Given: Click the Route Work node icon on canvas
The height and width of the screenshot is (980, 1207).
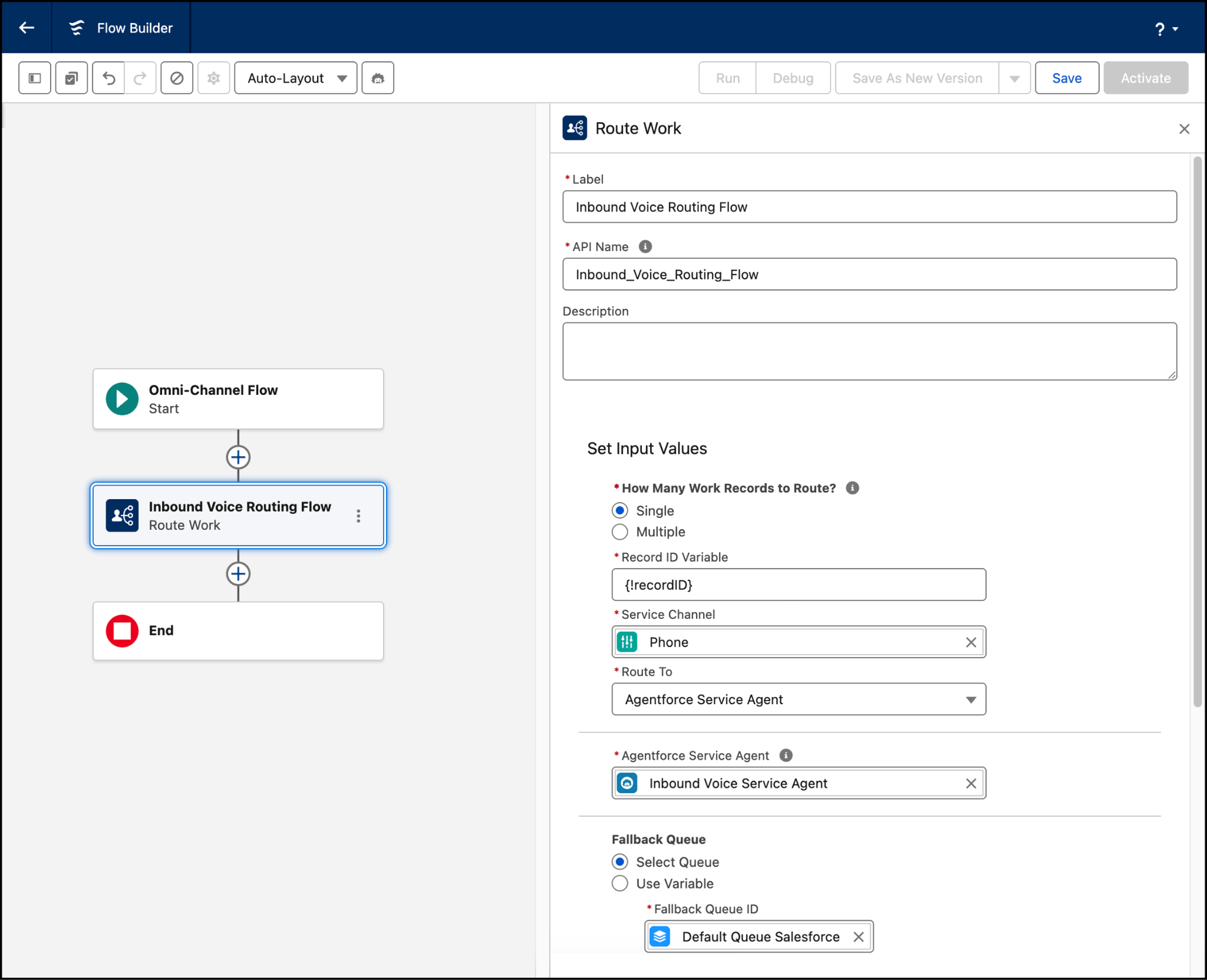Looking at the screenshot, I should (122, 515).
